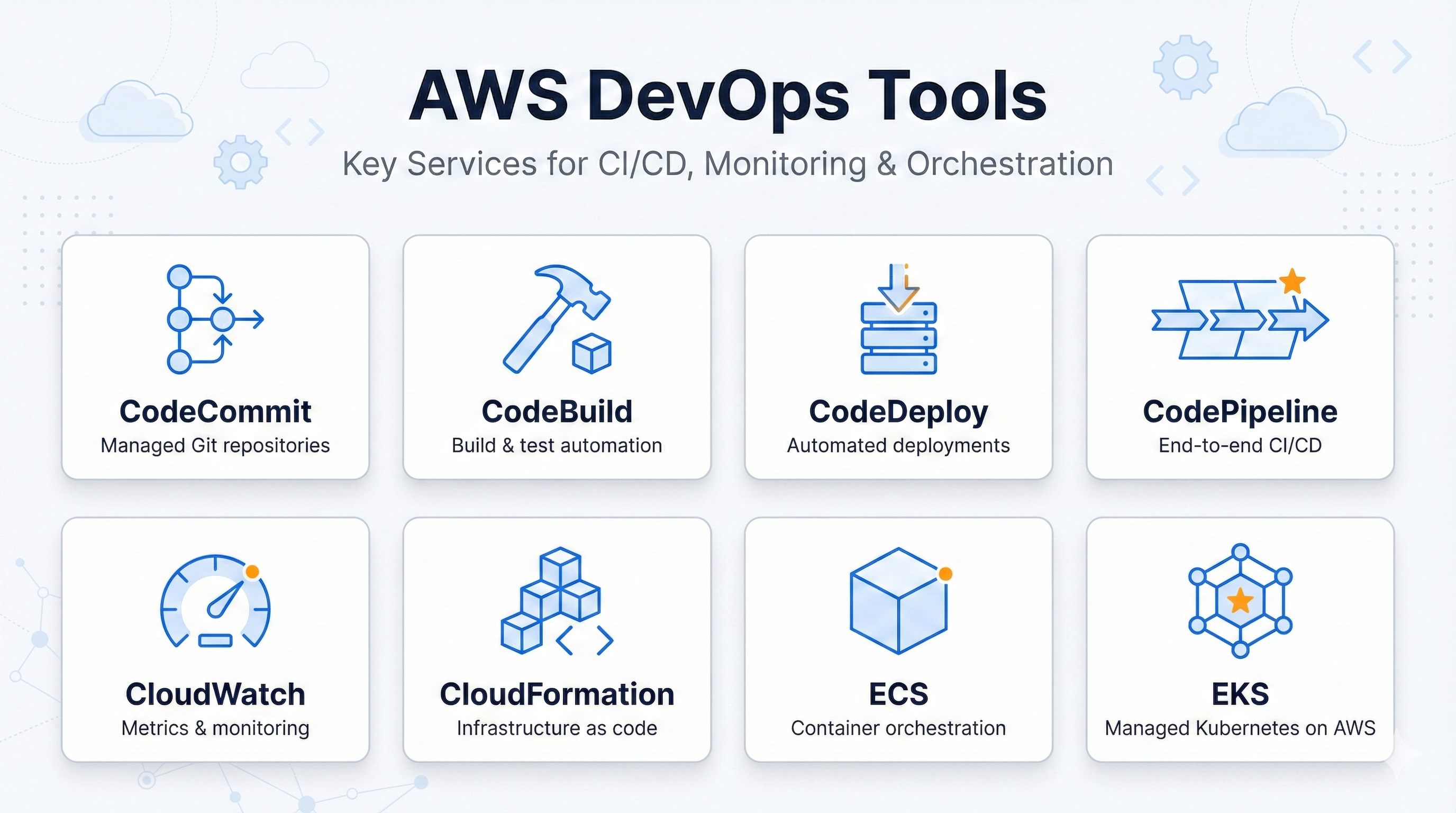Select the CodeBuild title text
Screen dimensions: 1456x813
pyautogui.click(x=557, y=412)
